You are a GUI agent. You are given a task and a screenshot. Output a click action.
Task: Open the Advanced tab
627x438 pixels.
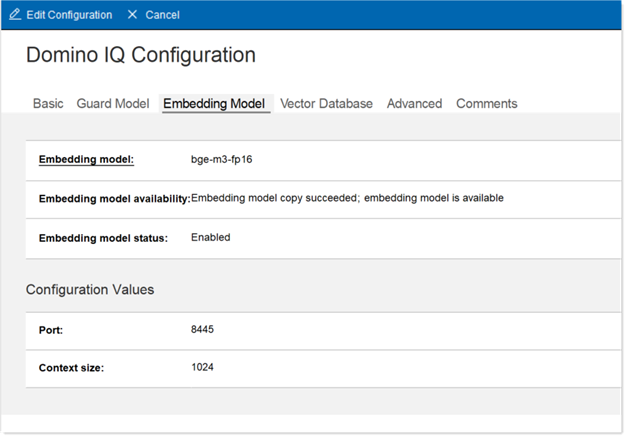pyautogui.click(x=414, y=104)
